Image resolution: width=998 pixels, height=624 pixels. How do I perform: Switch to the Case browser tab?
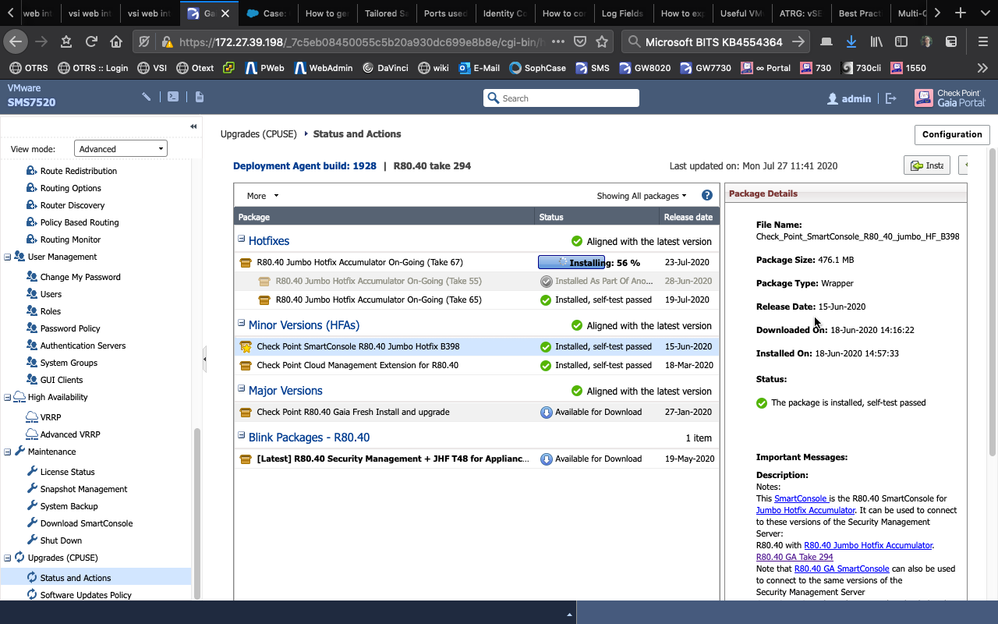tap(267, 13)
